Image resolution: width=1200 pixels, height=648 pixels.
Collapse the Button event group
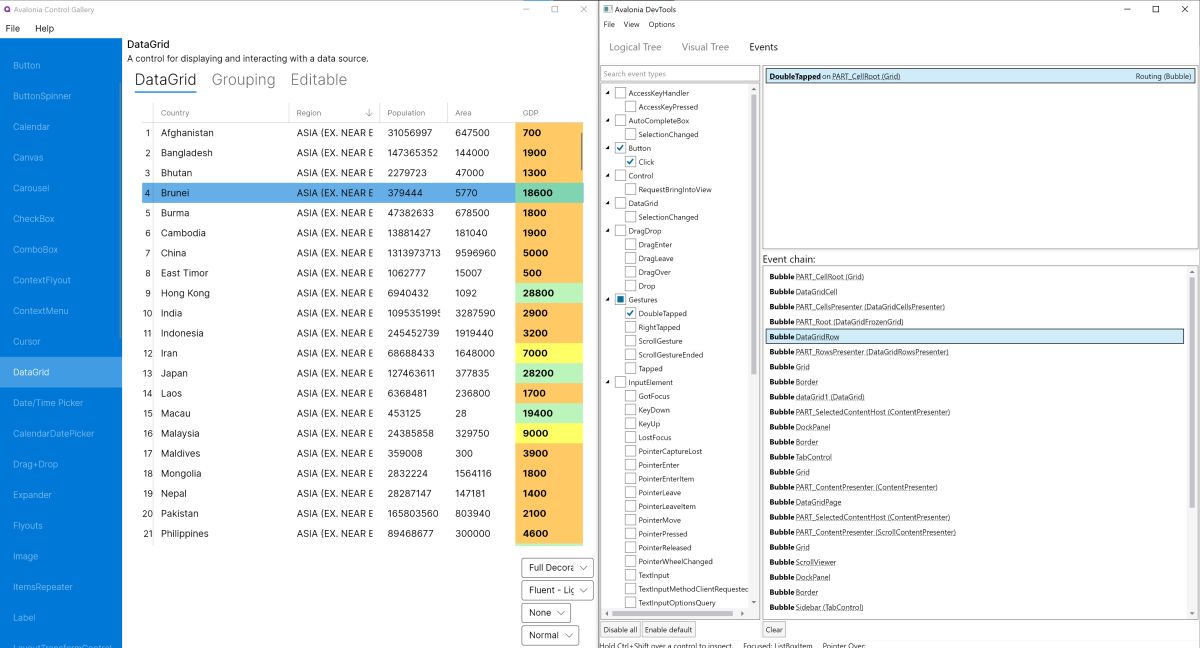click(608, 148)
